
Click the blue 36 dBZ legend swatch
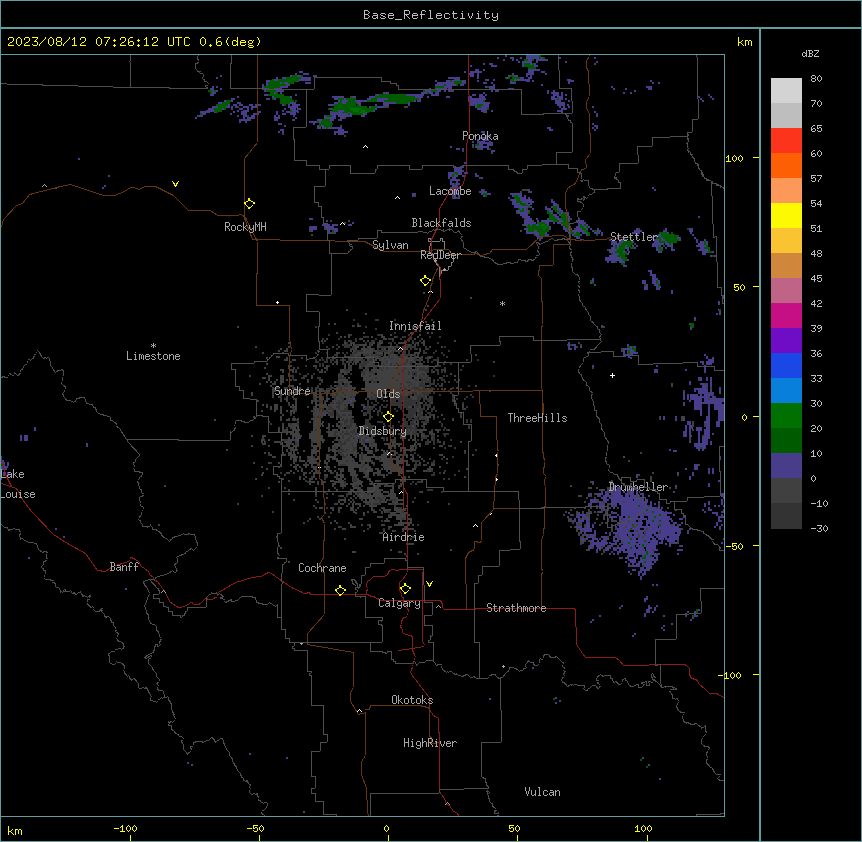(x=786, y=365)
